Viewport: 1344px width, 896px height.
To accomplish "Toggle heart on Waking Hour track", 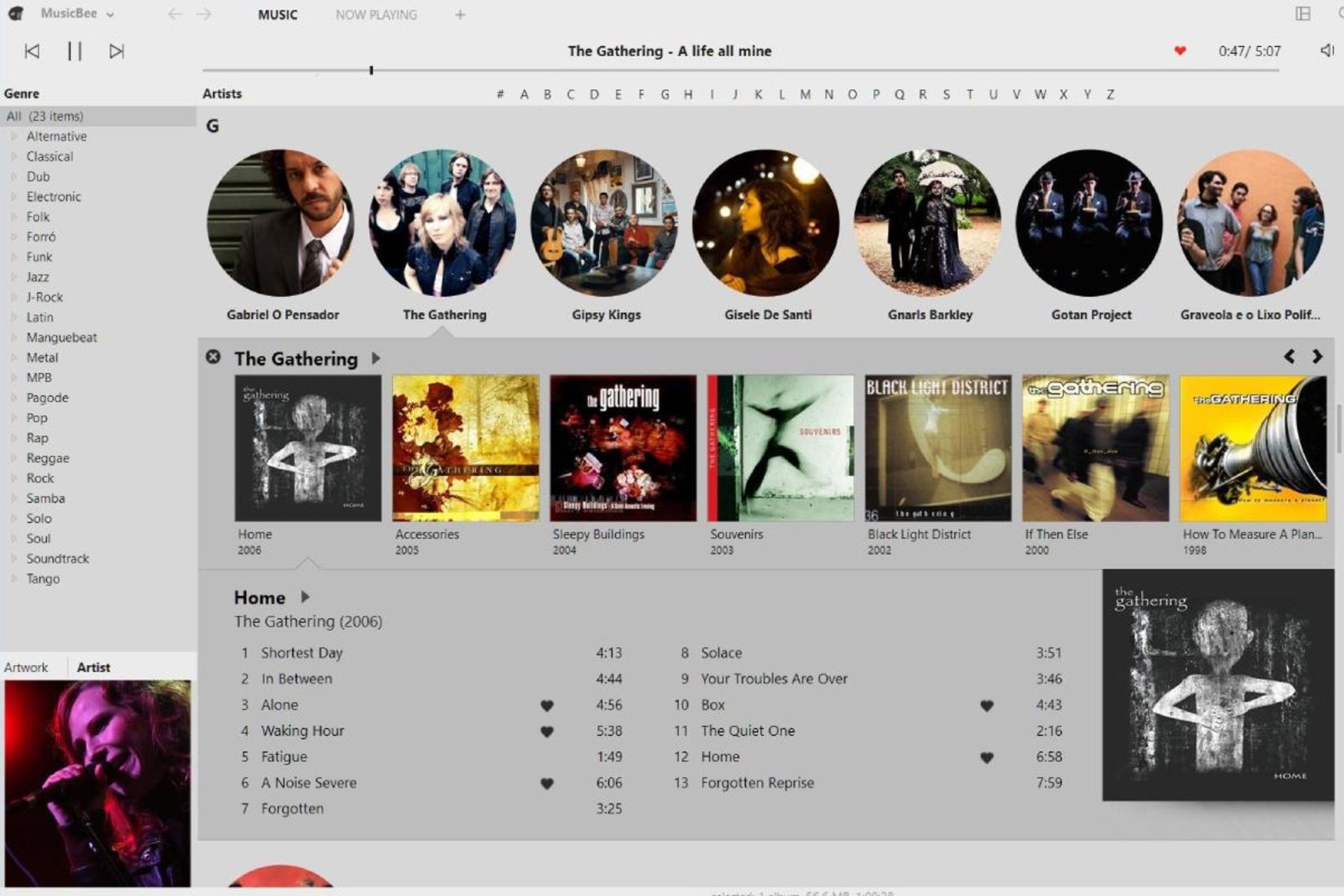I will pos(547,731).
